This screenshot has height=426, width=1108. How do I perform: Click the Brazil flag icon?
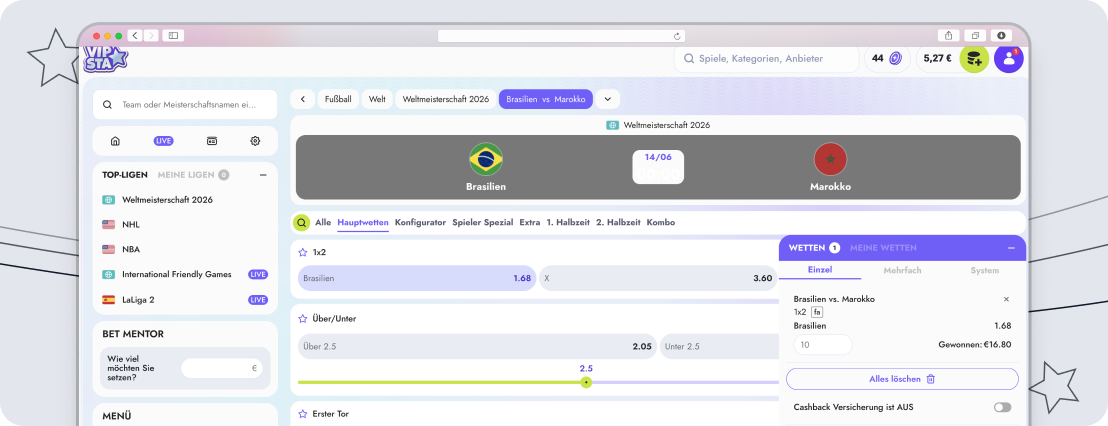[486, 160]
